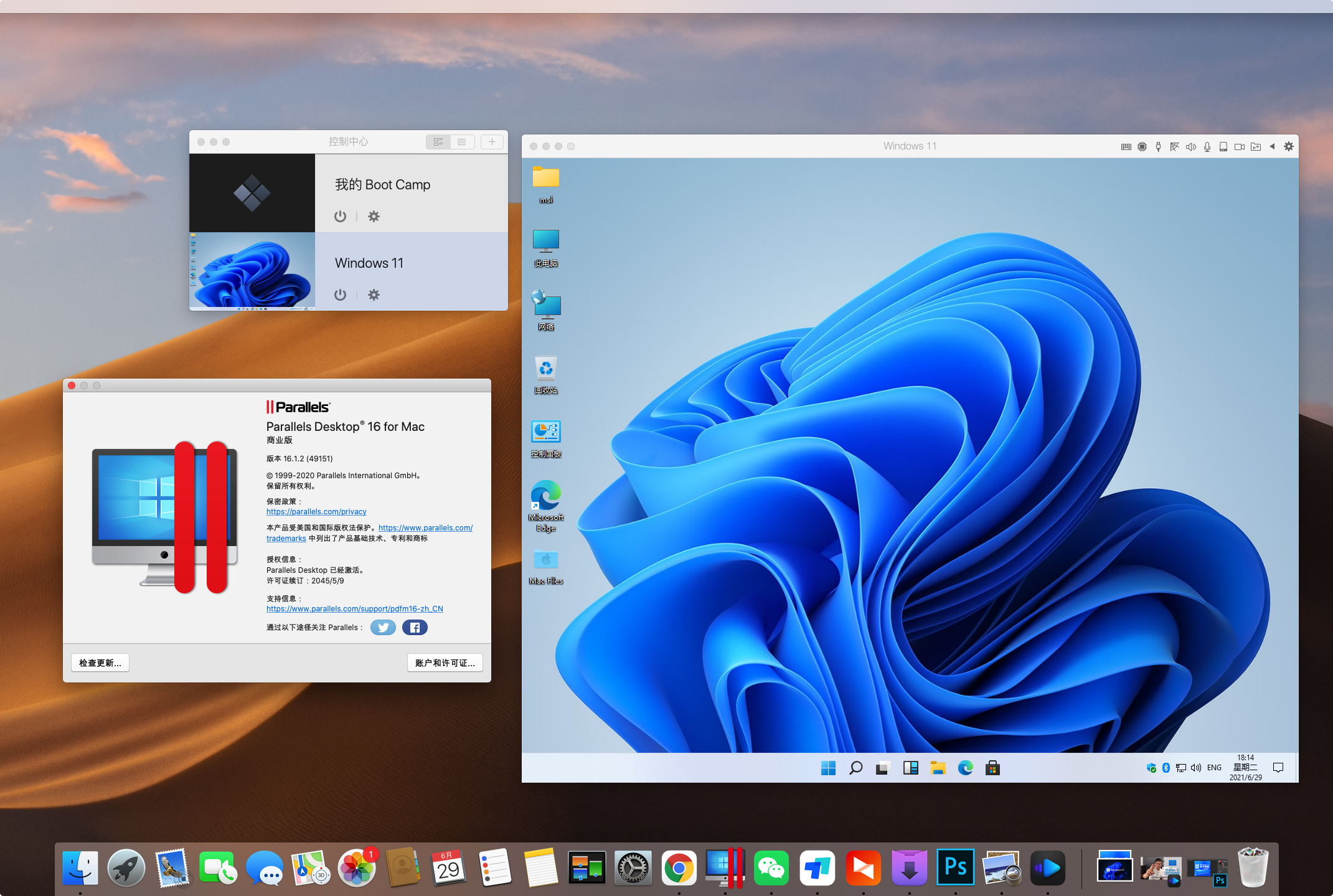This screenshot has height=896, width=1333.
Task: Select Microsoft Edge shortcut on Windows desktop
Action: point(546,506)
